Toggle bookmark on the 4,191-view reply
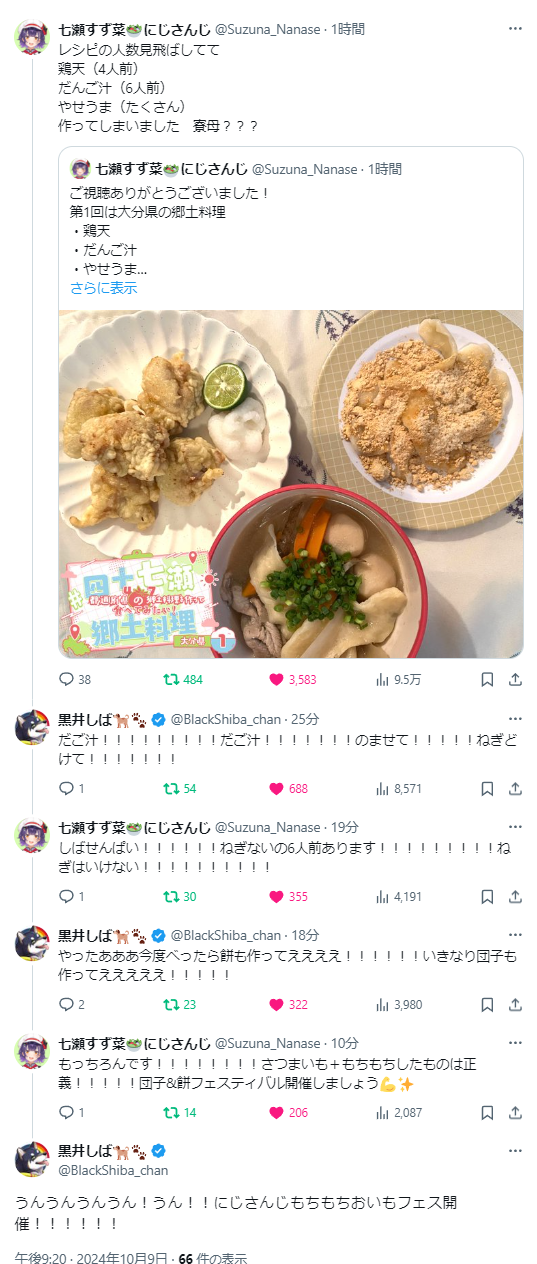537x1264 pixels. (487, 896)
